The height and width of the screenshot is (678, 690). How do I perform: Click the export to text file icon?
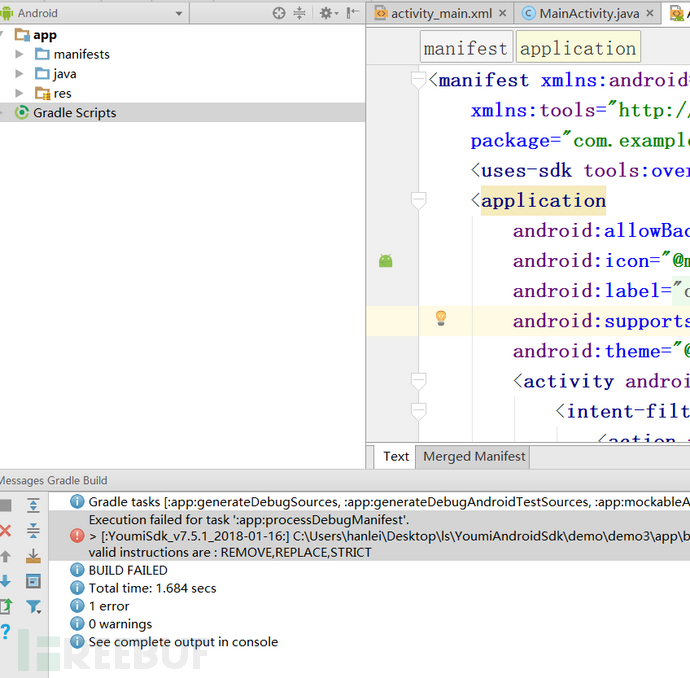tap(6, 606)
